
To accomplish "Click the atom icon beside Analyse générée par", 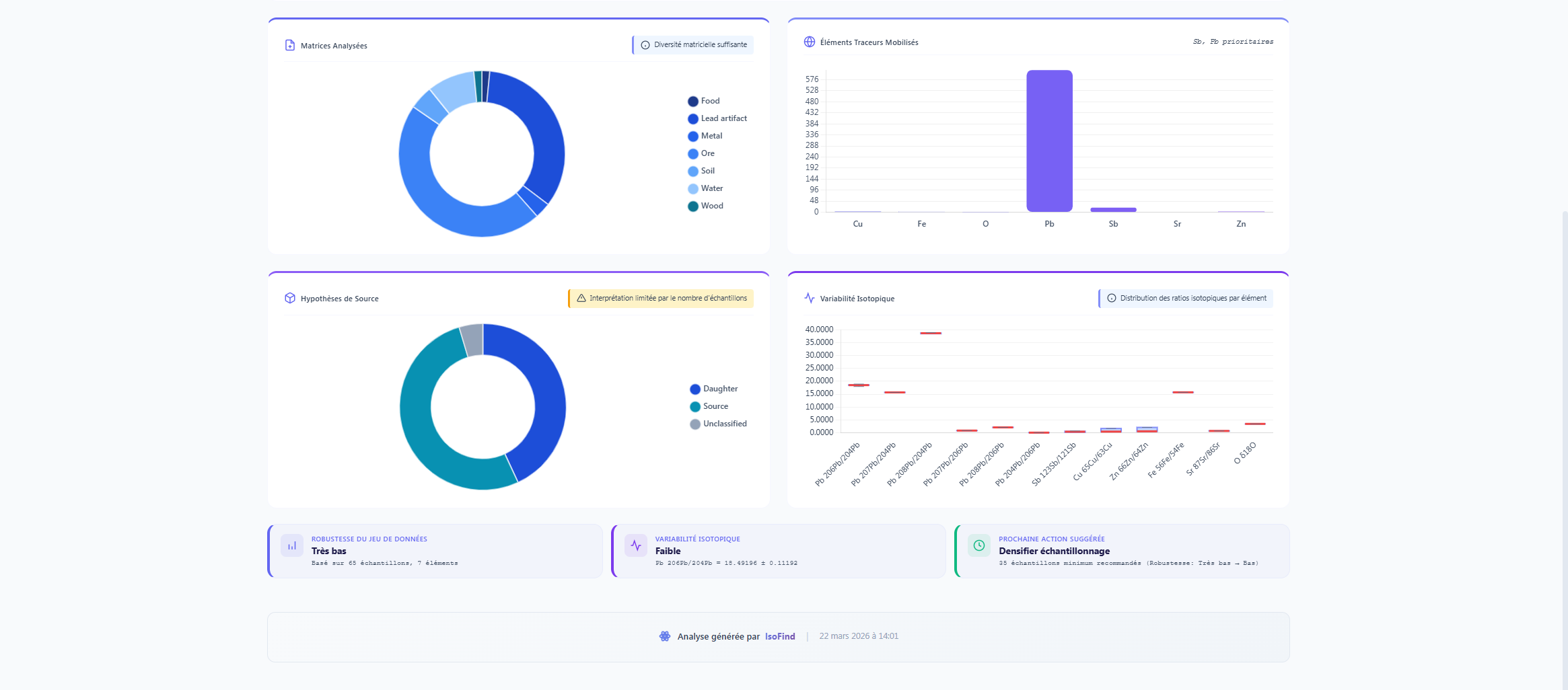I will pyautogui.click(x=666, y=636).
